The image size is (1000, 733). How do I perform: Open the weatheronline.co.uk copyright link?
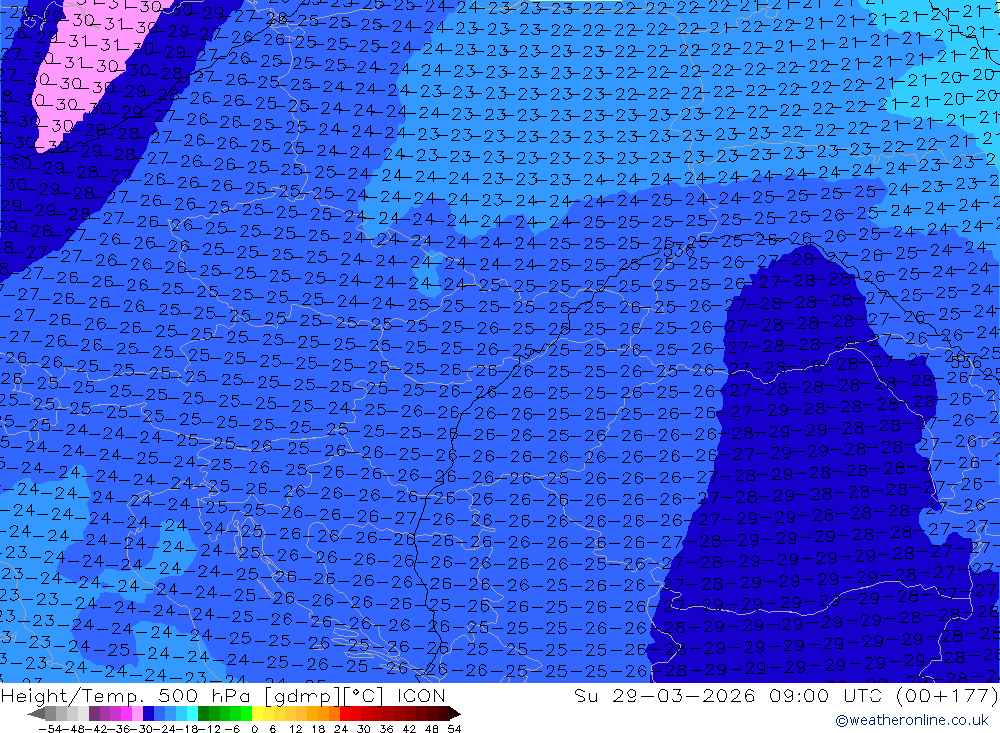(x=911, y=720)
